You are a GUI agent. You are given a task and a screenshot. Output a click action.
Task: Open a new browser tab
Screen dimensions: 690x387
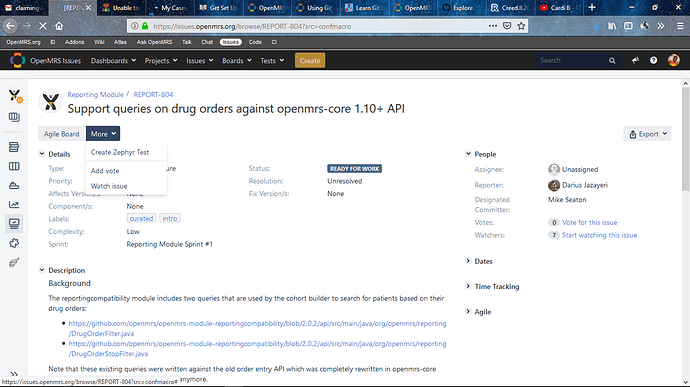coord(592,7)
